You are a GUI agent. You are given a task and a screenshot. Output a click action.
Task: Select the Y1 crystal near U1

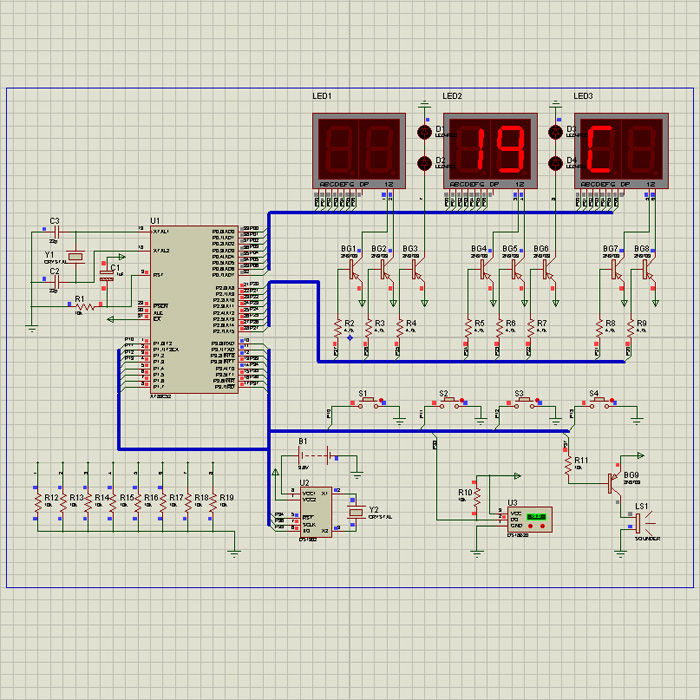[x=76, y=256]
